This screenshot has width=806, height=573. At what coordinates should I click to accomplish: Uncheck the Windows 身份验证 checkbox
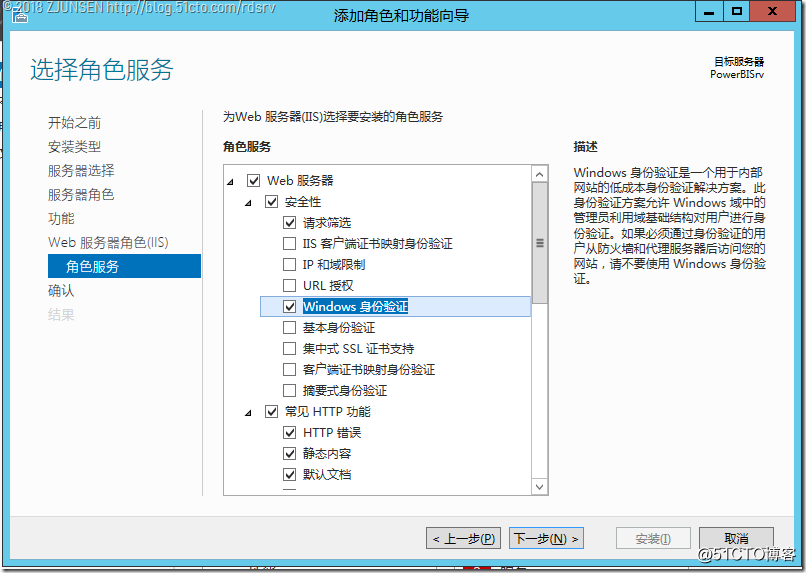[289, 306]
